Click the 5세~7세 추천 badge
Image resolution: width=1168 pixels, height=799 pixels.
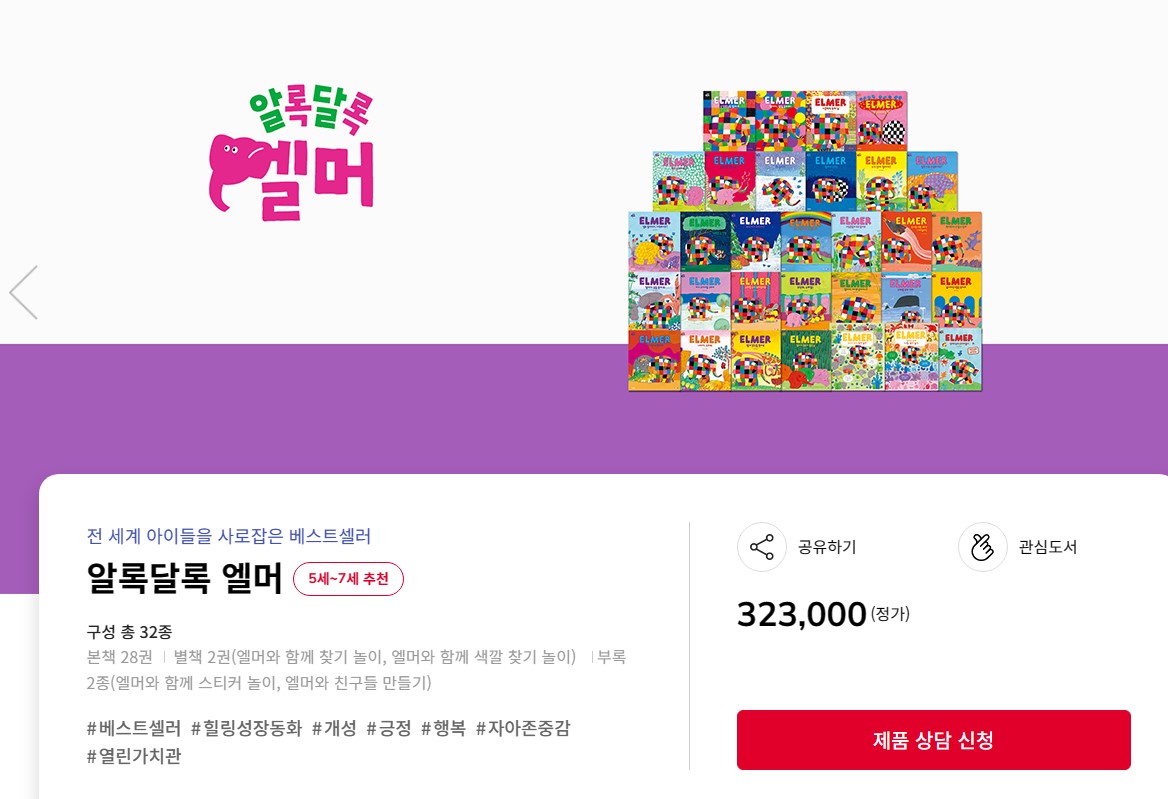pos(349,579)
